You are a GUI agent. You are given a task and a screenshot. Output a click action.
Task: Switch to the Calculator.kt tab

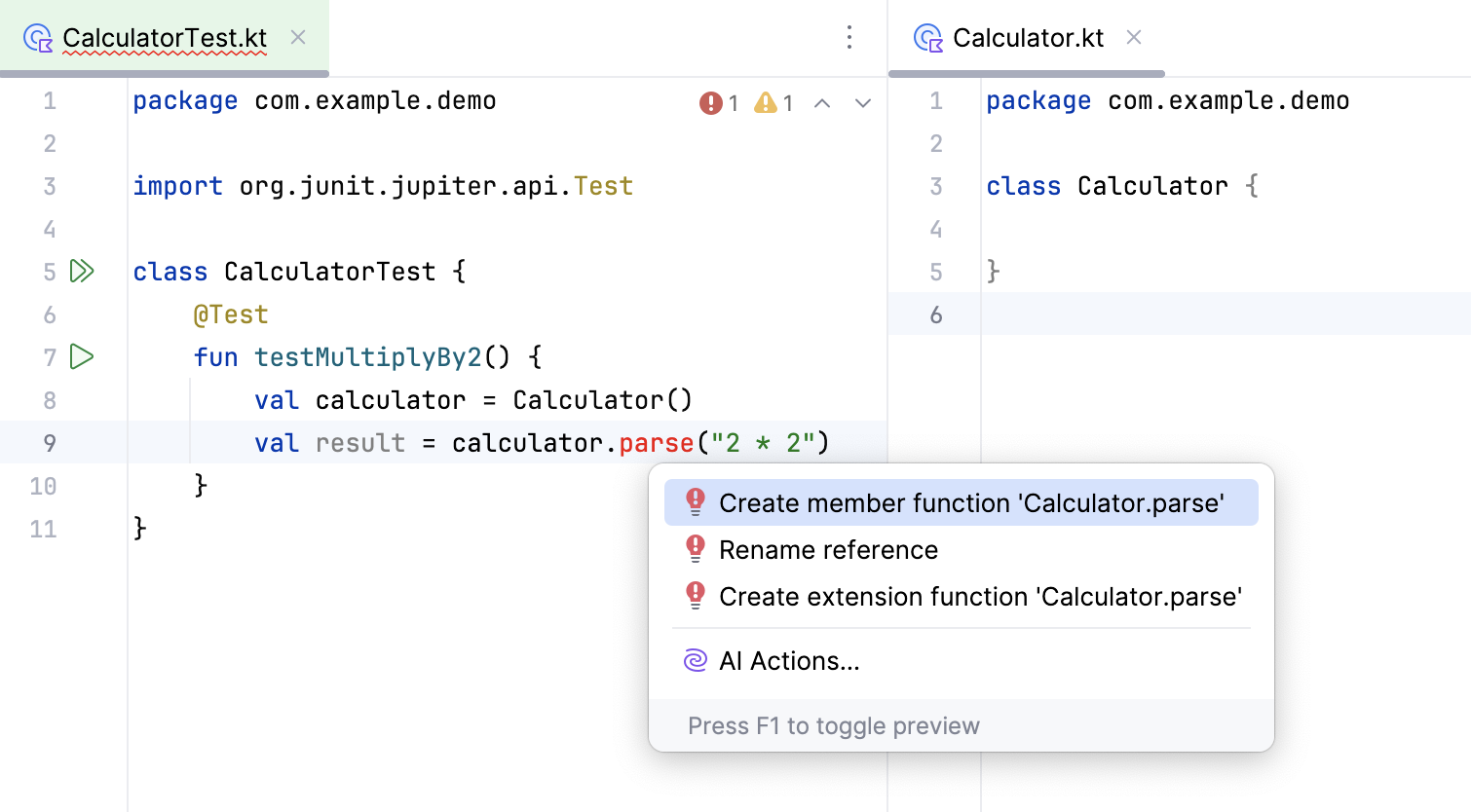[1027, 37]
